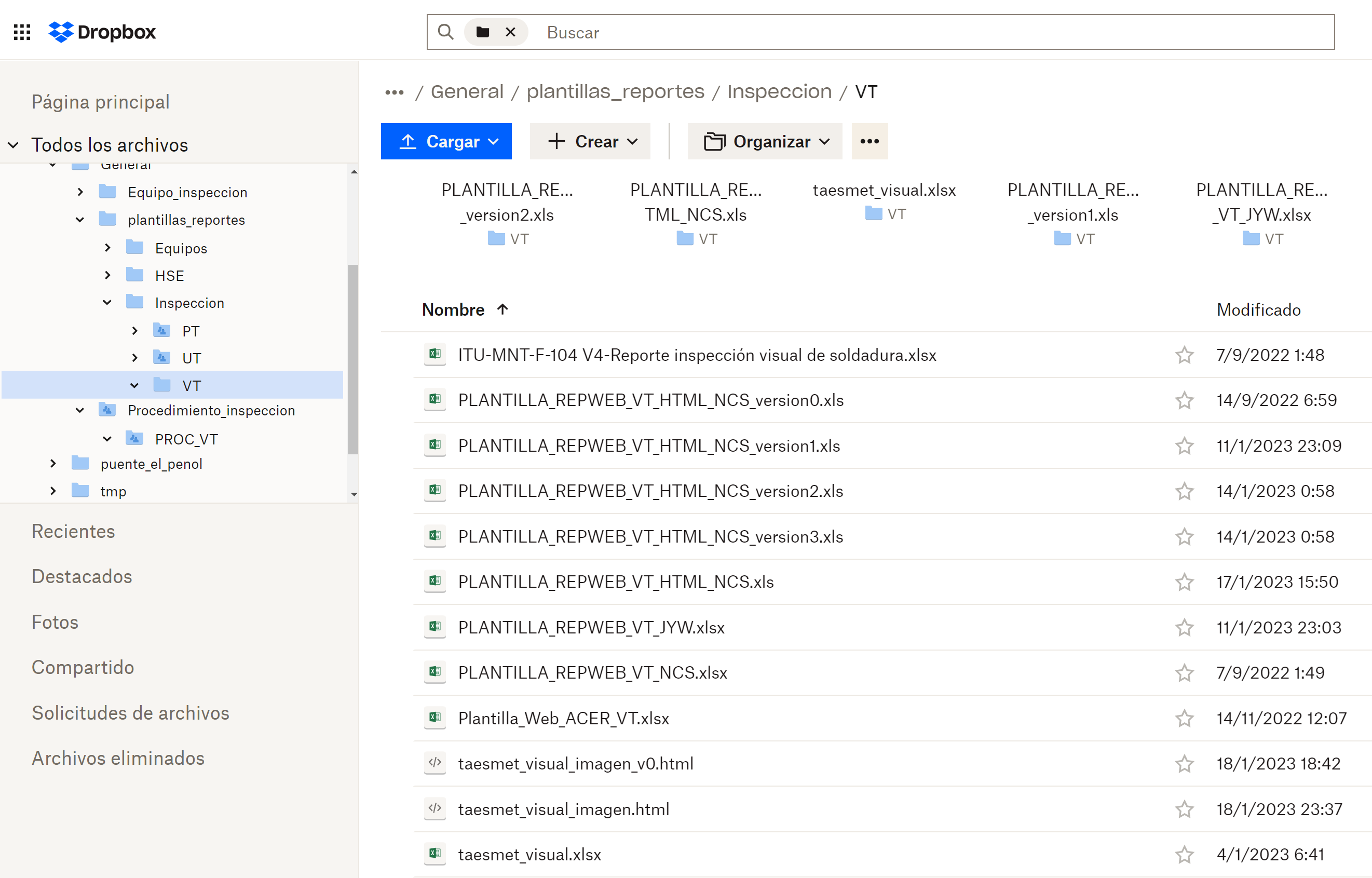
Task: Go to Recientes in sidebar
Action: 74,531
